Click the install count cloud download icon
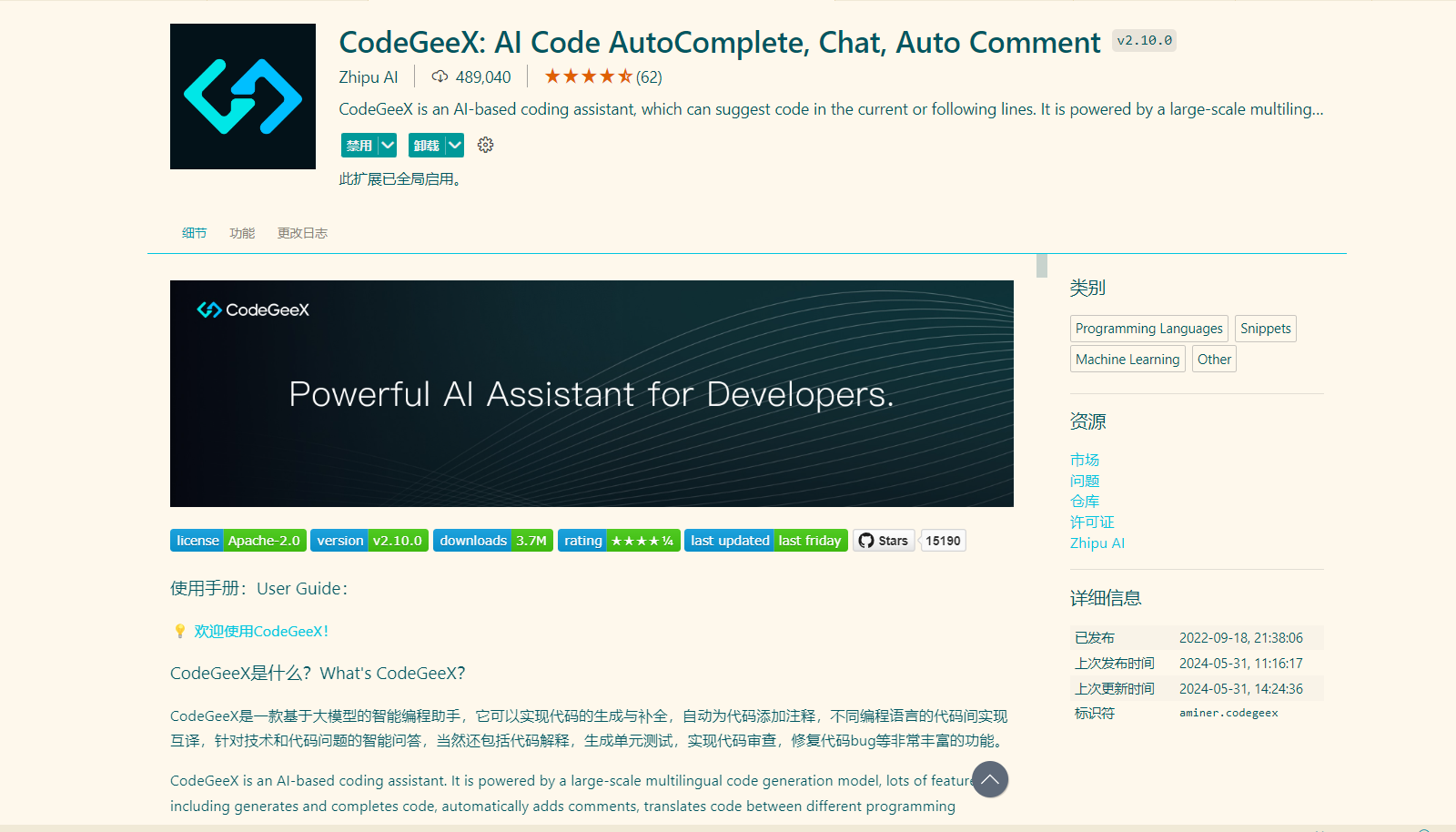The width and height of the screenshot is (1456, 832). point(440,76)
